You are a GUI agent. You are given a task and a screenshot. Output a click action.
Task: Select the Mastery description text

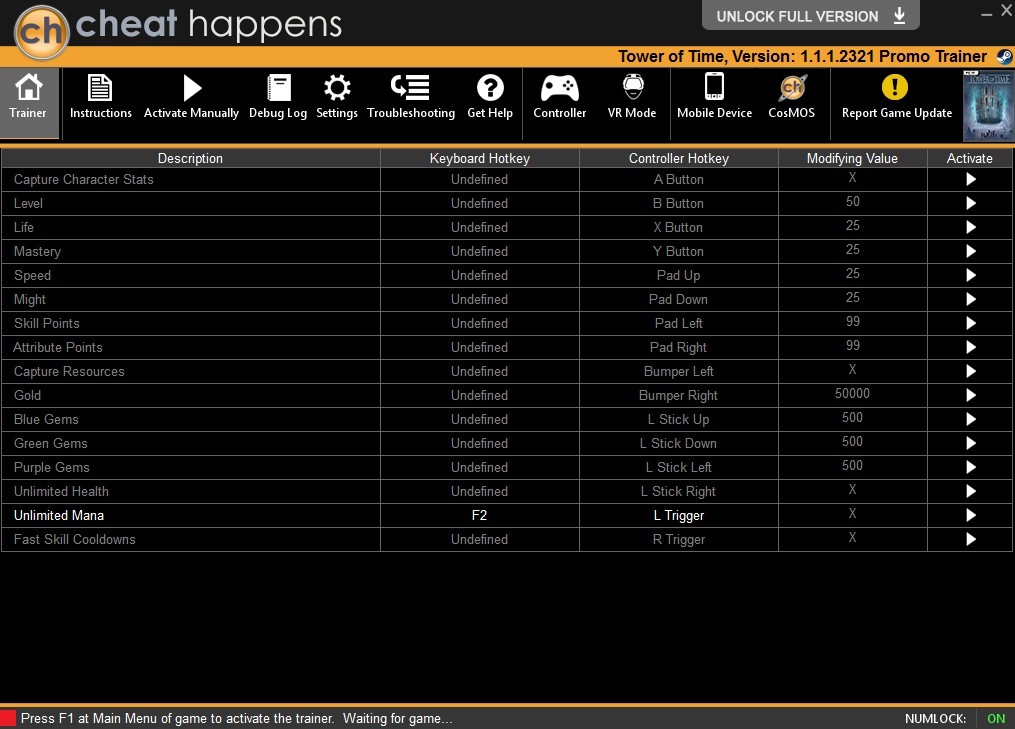[38, 251]
